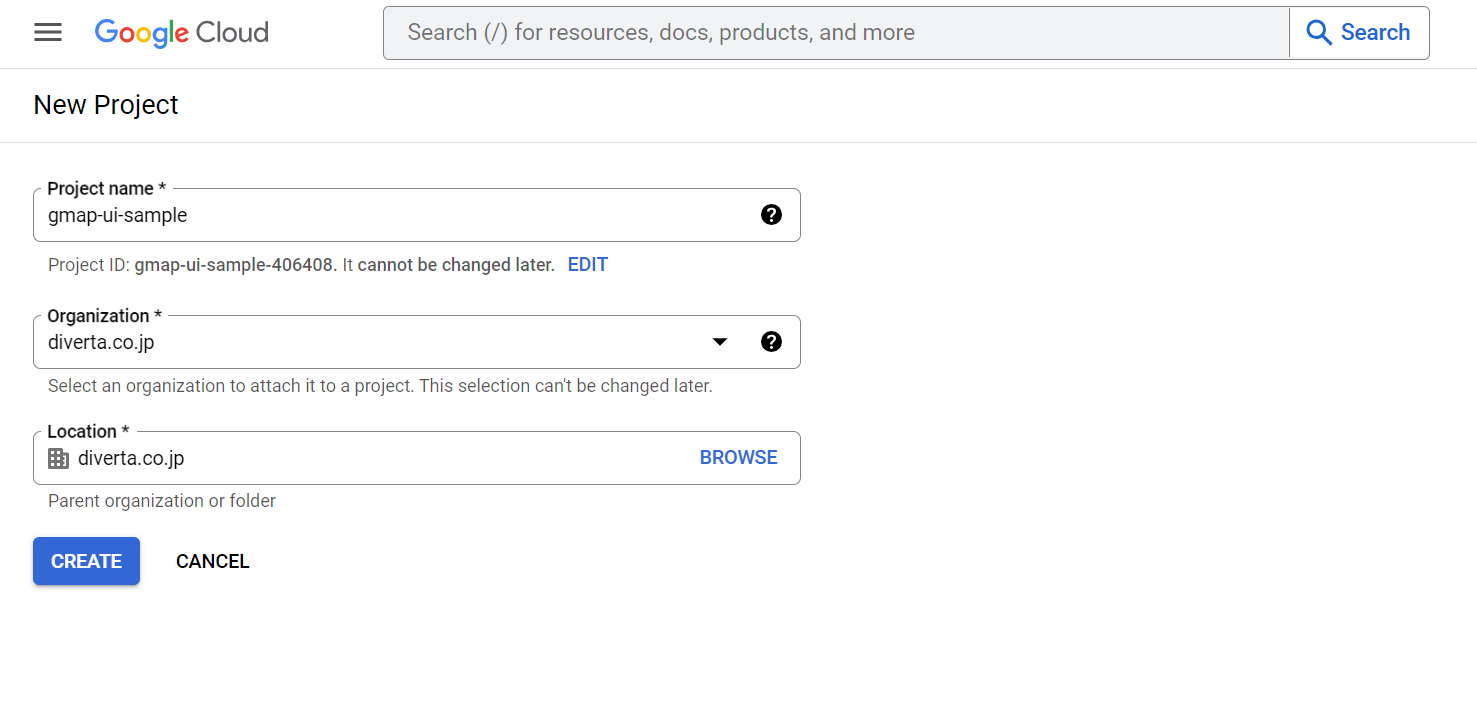Open the navigation hamburger menu
This screenshot has height=716, width=1477.
pos(47,32)
